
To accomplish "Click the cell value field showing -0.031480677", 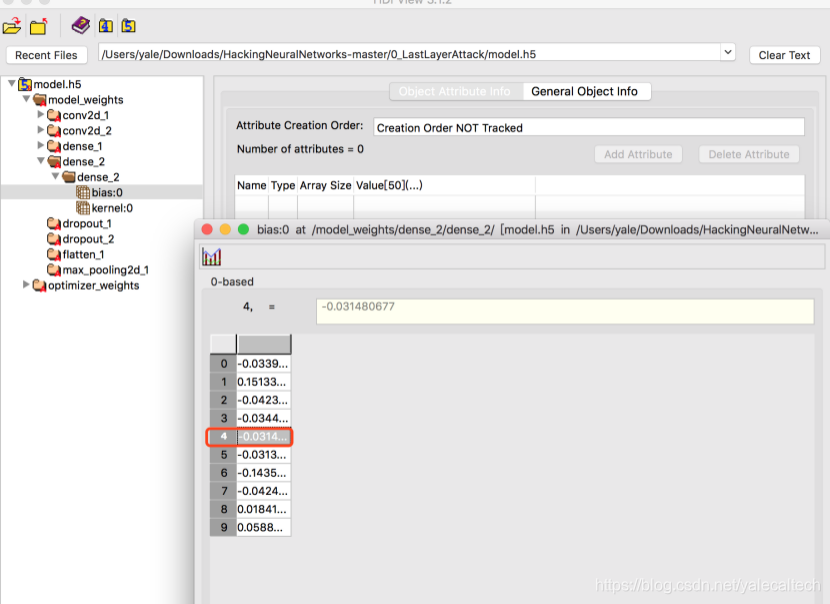I will pyautogui.click(x=565, y=311).
